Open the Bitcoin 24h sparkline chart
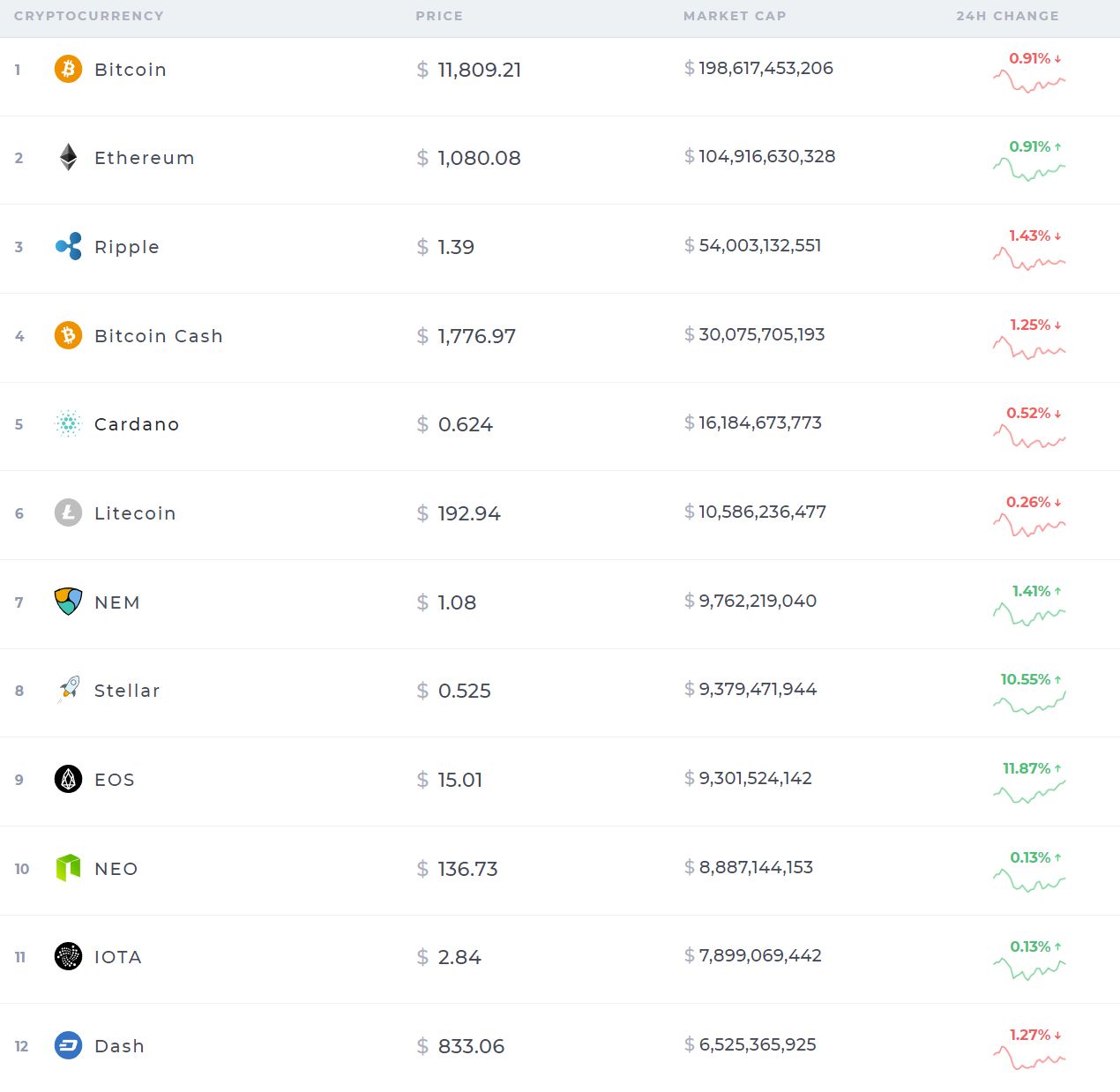 pyautogui.click(x=1029, y=82)
